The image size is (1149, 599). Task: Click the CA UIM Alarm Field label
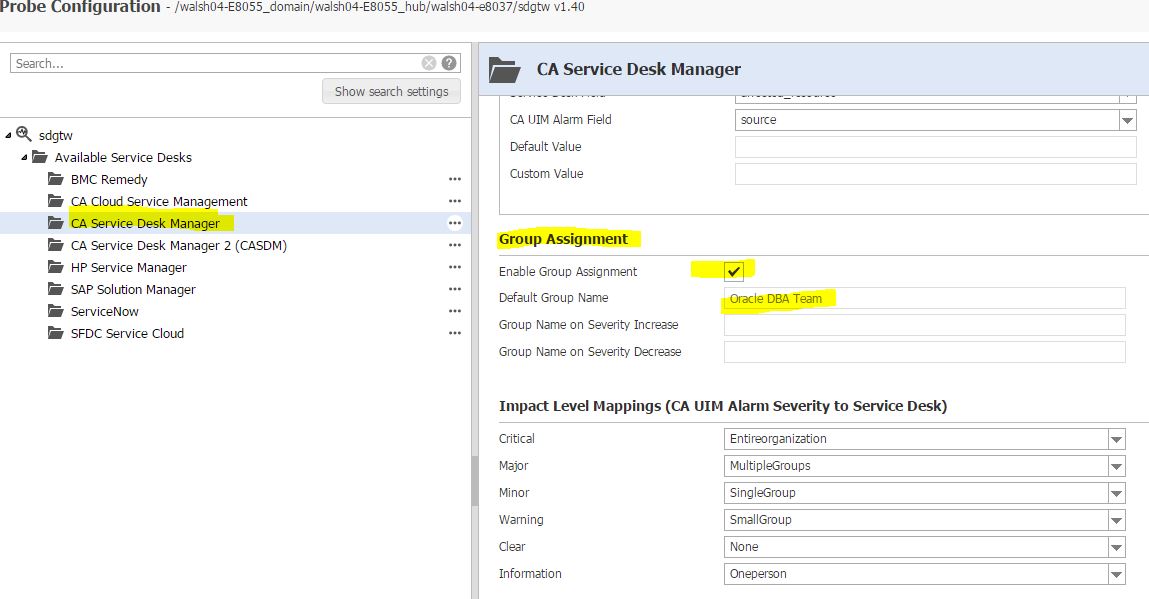coord(561,120)
